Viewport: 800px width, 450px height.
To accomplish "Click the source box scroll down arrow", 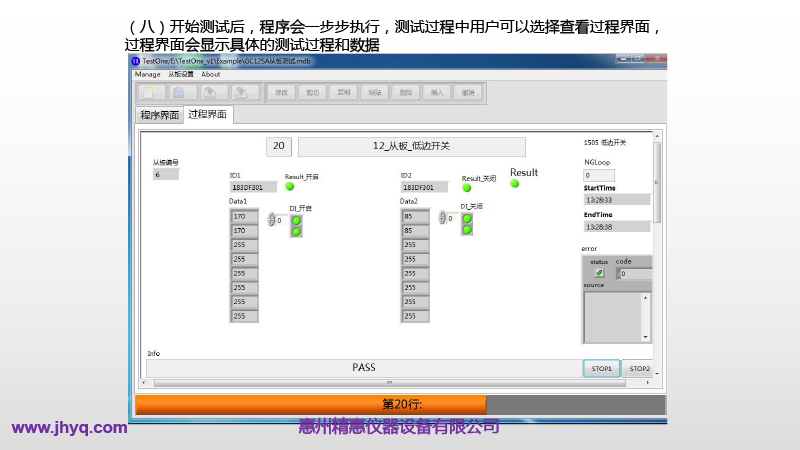I will coord(646,337).
